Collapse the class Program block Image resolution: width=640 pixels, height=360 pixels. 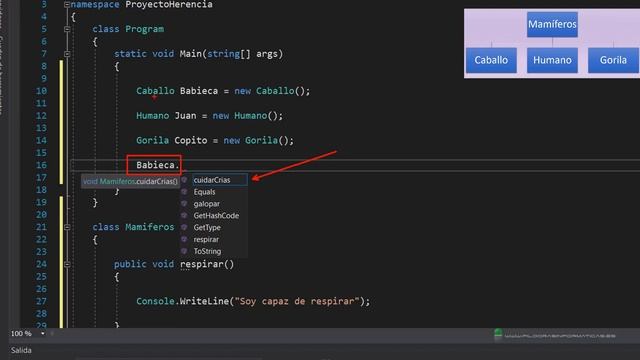(67, 29)
